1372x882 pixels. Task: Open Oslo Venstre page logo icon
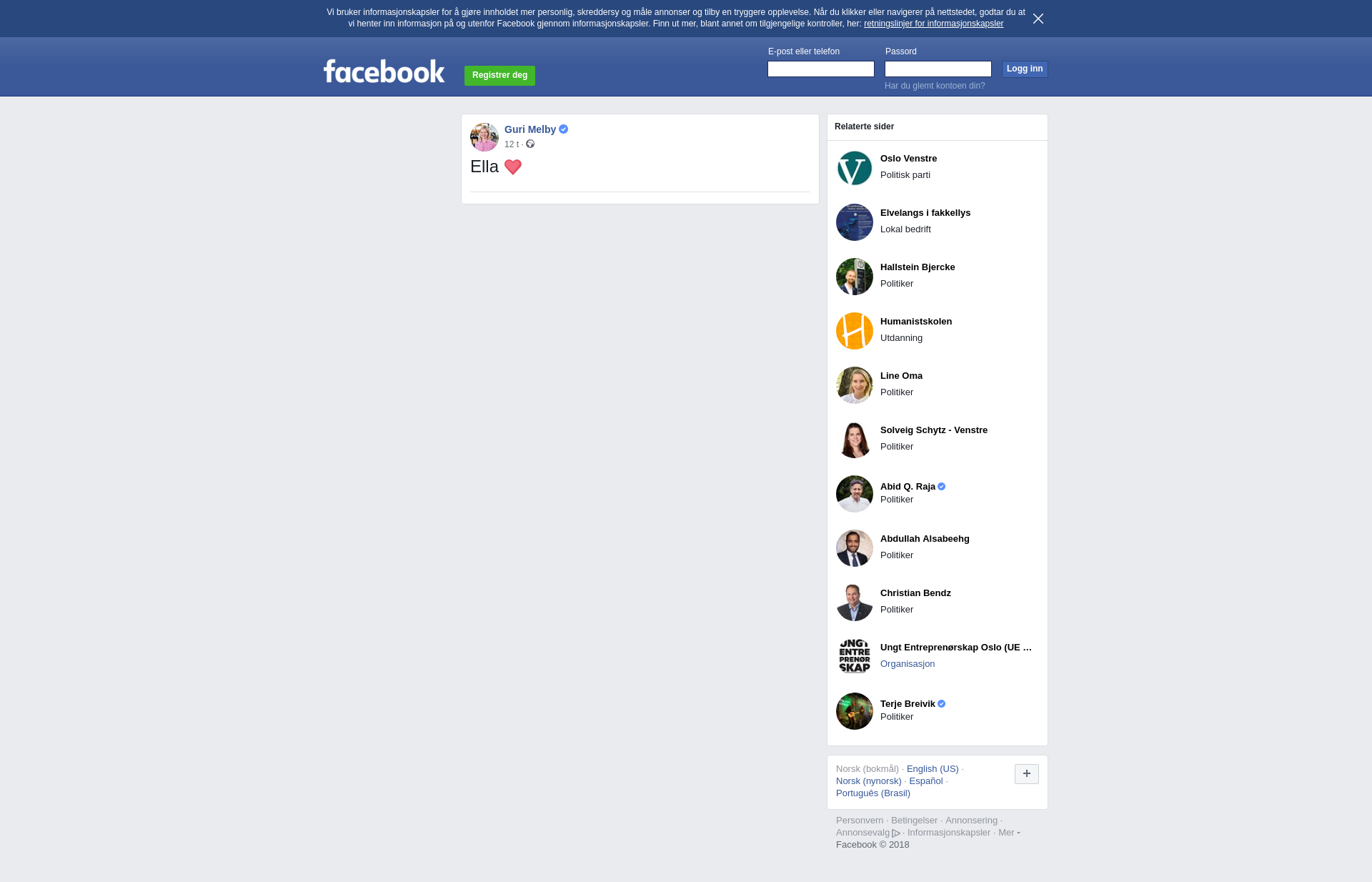(854, 168)
